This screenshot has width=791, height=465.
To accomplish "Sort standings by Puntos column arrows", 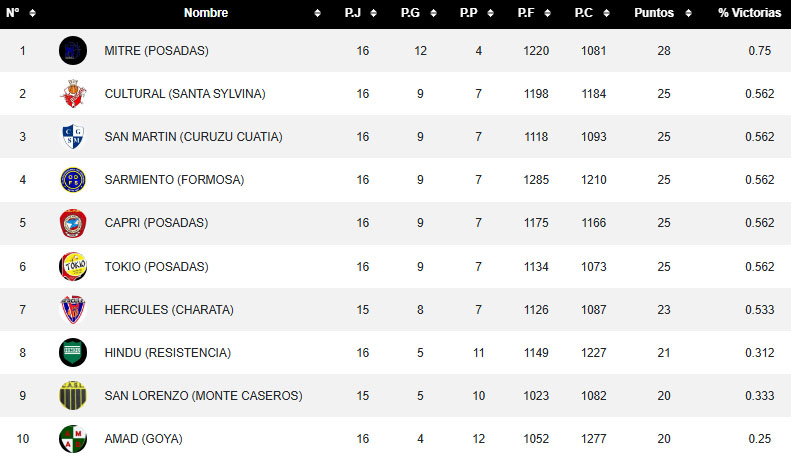I will pyautogui.click(x=690, y=14).
